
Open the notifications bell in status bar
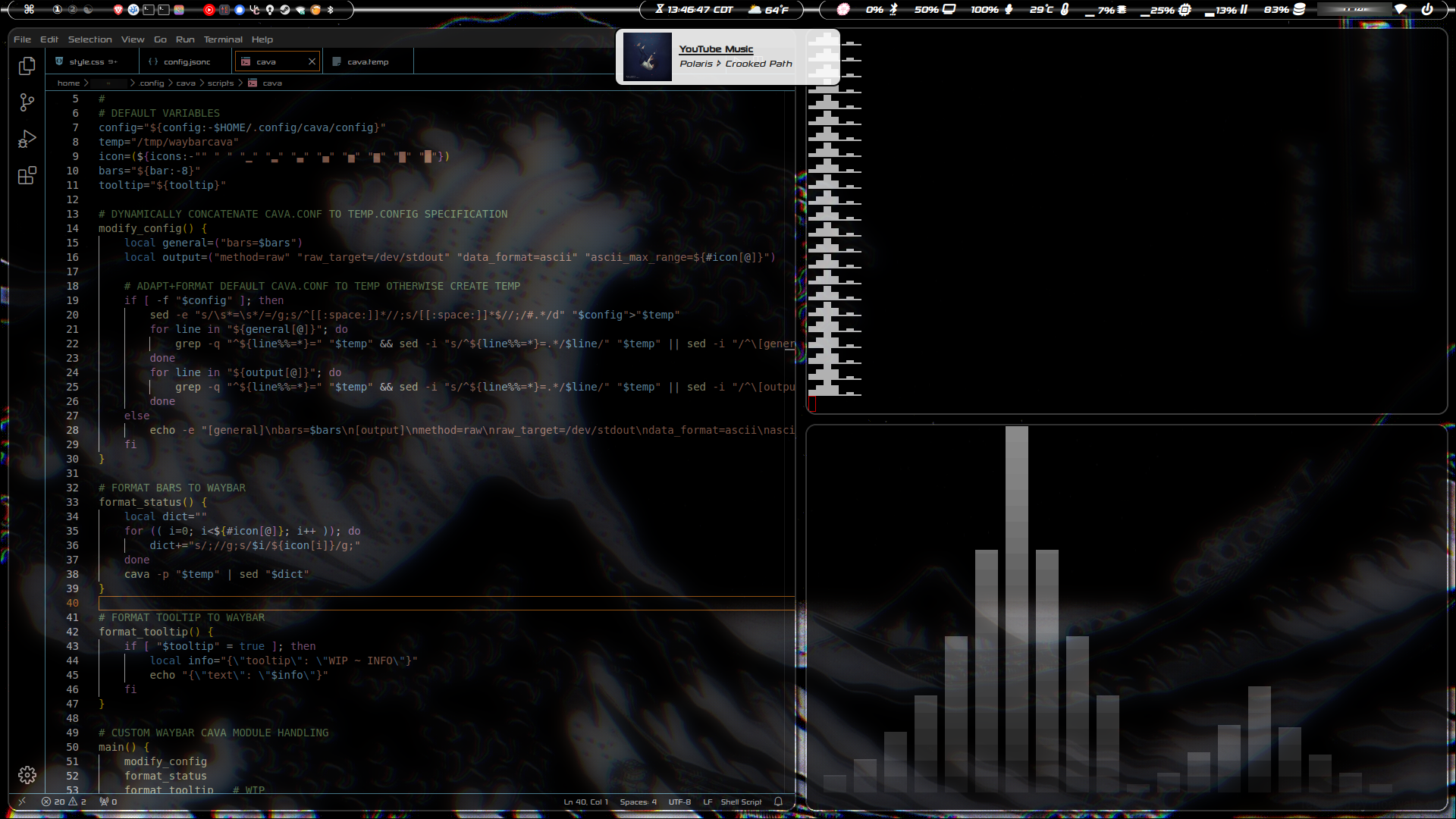click(778, 802)
